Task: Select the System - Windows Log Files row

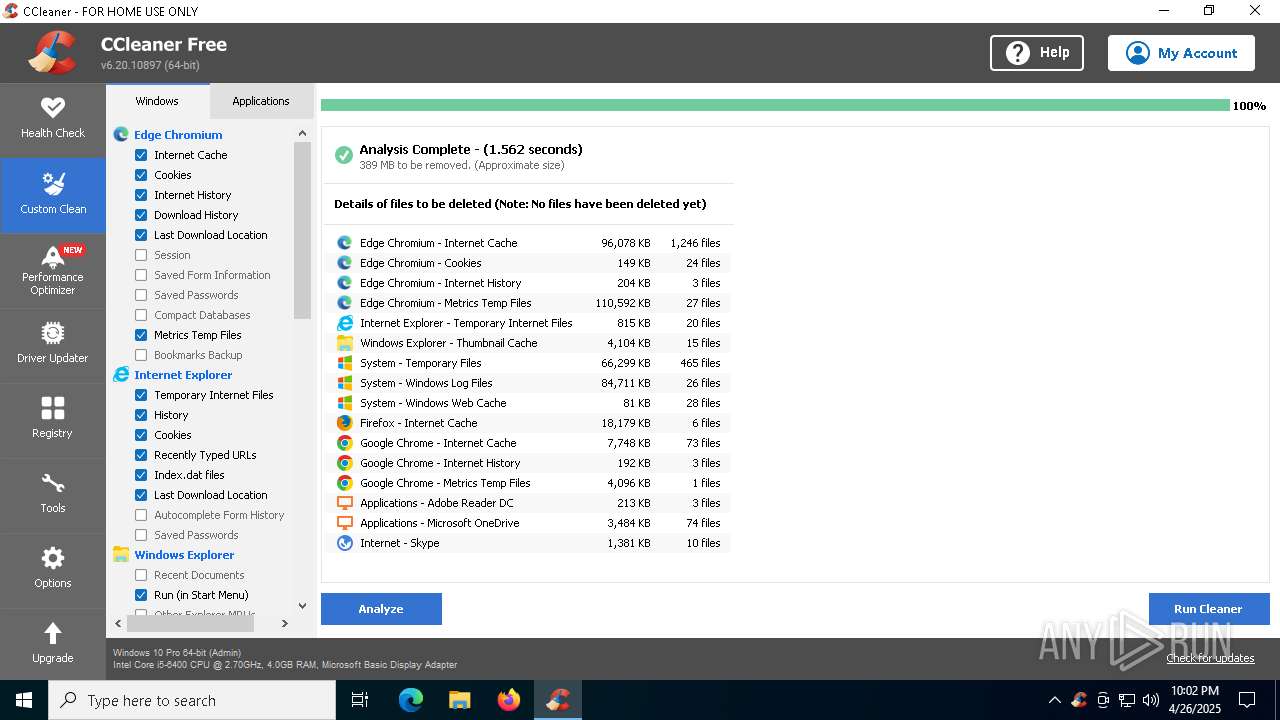Action: point(530,383)
